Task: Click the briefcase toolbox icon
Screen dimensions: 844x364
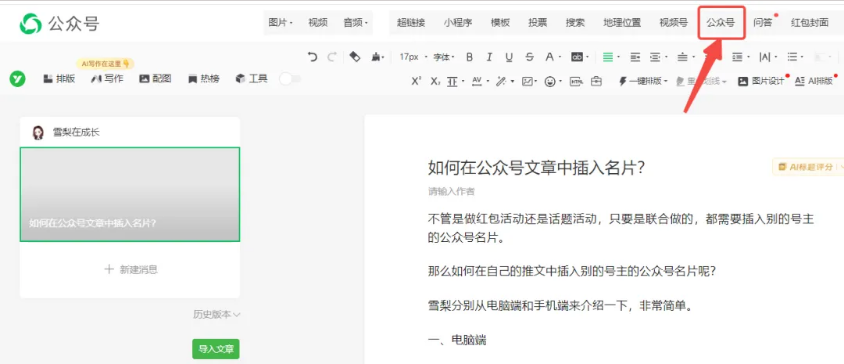Action: [596, 81]
